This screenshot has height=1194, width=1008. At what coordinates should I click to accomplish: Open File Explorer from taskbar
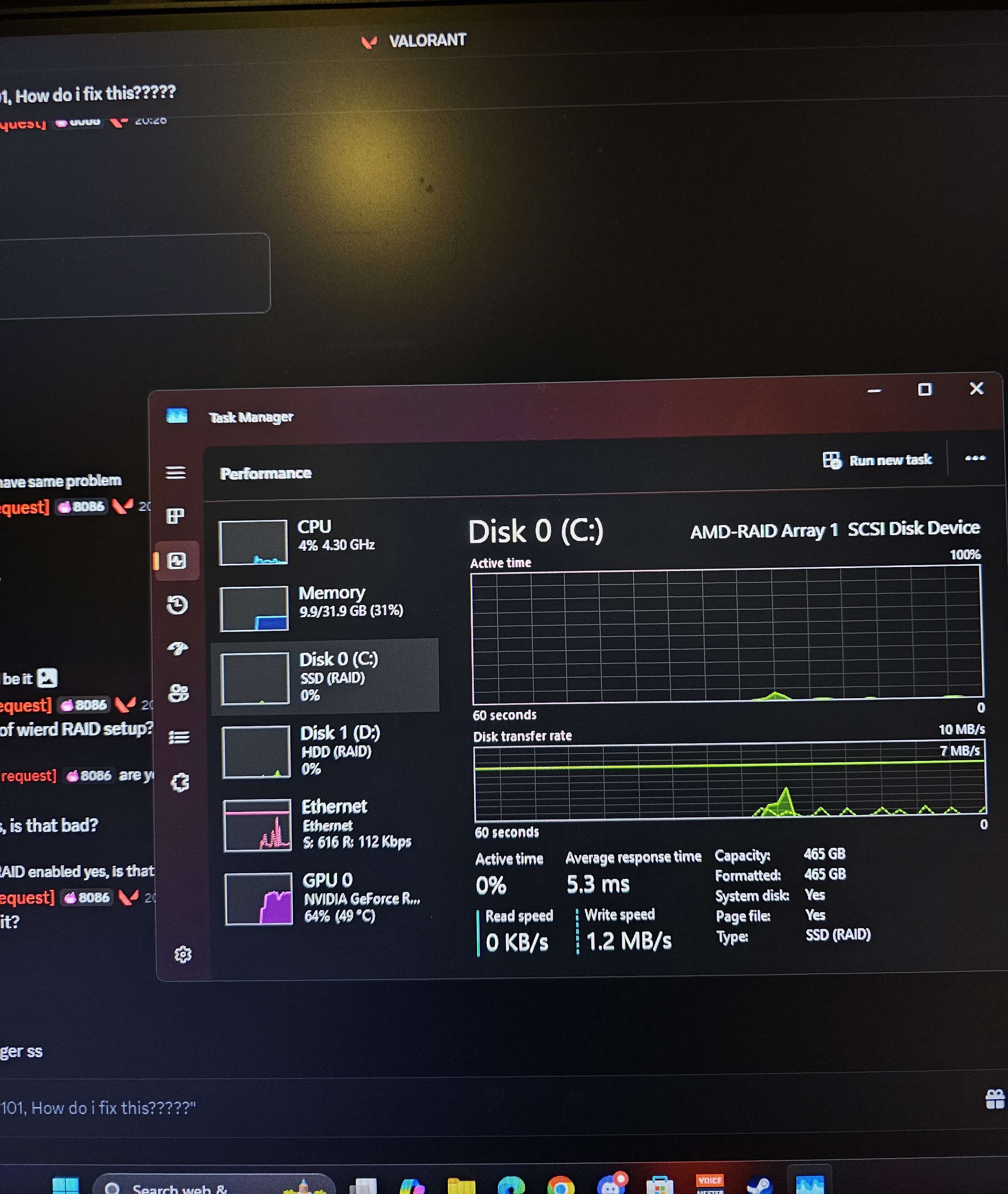tap(462, 1186)
